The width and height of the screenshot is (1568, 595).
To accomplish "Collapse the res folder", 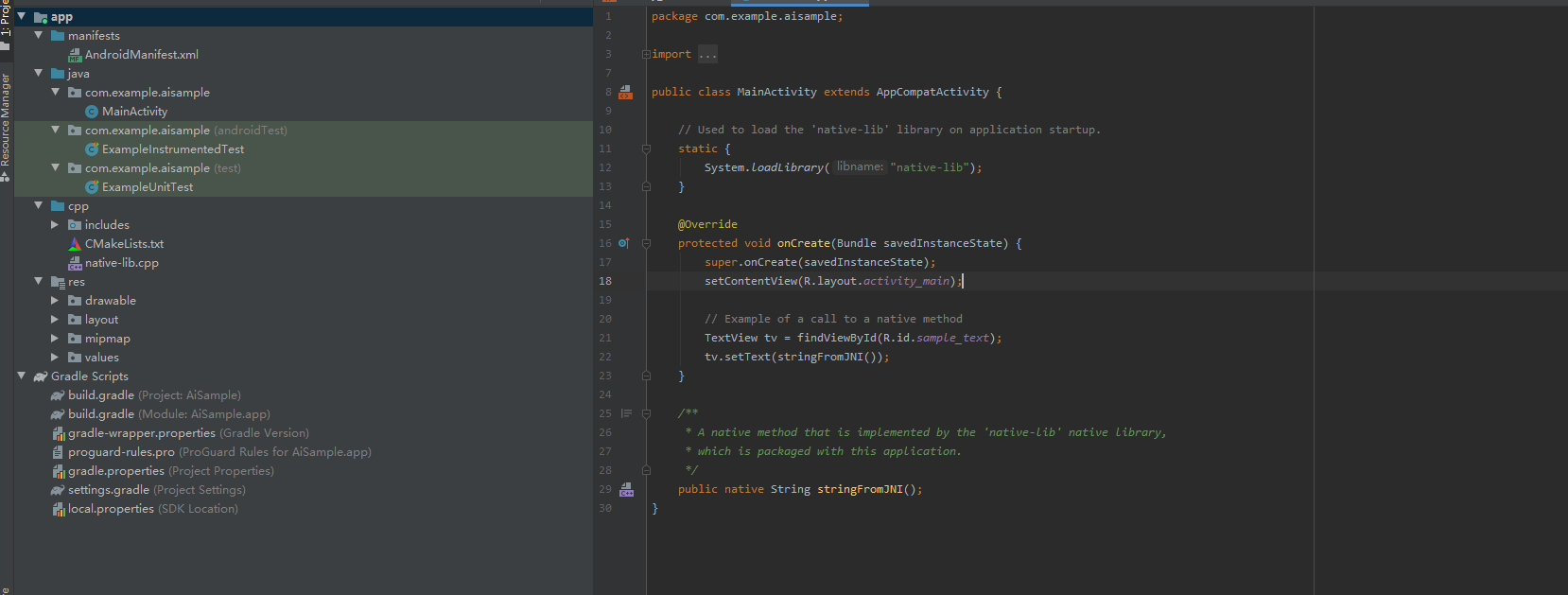I will [38, 281].
